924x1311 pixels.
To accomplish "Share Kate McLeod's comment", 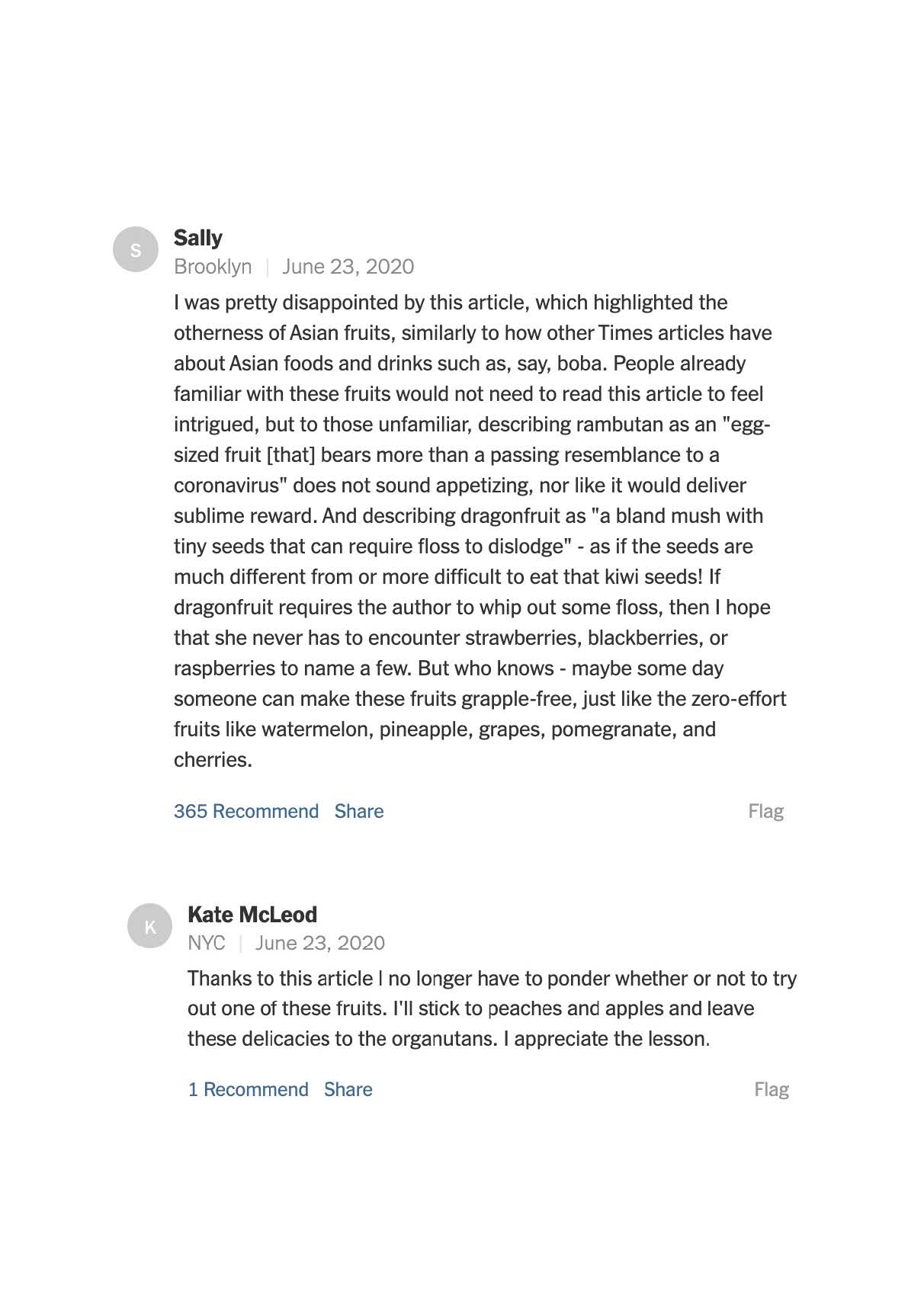I will pyautogui.click(x=348, y=1089).
